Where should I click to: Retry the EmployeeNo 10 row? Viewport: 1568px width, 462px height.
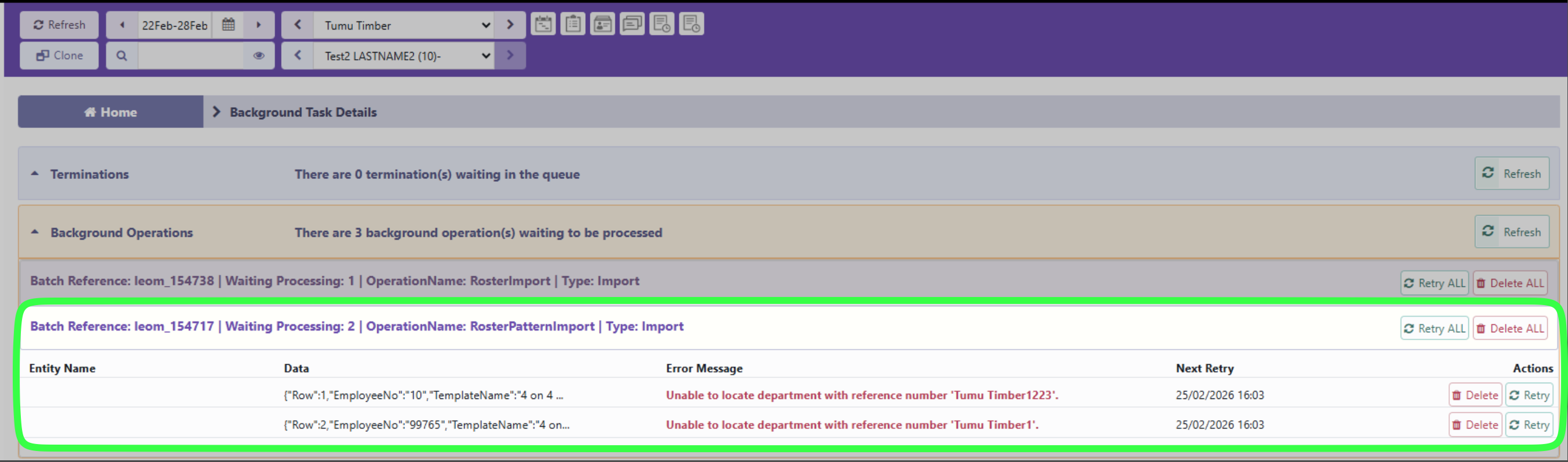coord(1529,395)
